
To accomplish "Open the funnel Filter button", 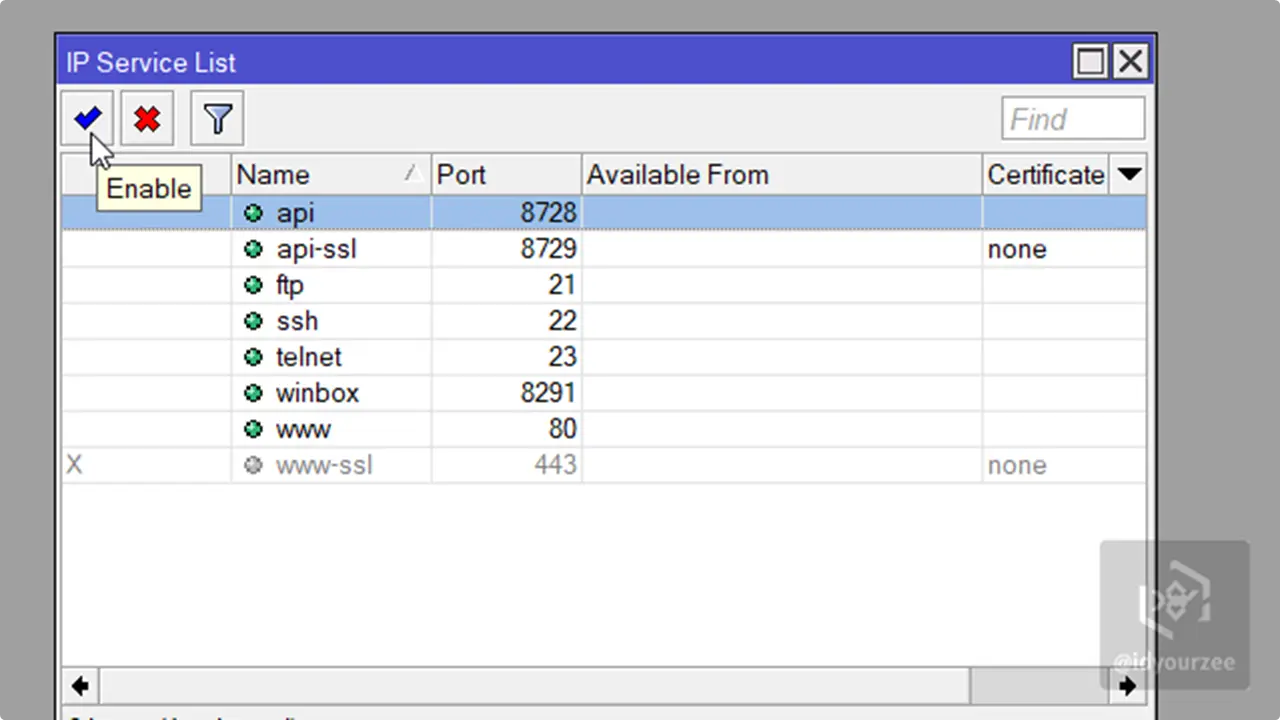I will 217,119.
